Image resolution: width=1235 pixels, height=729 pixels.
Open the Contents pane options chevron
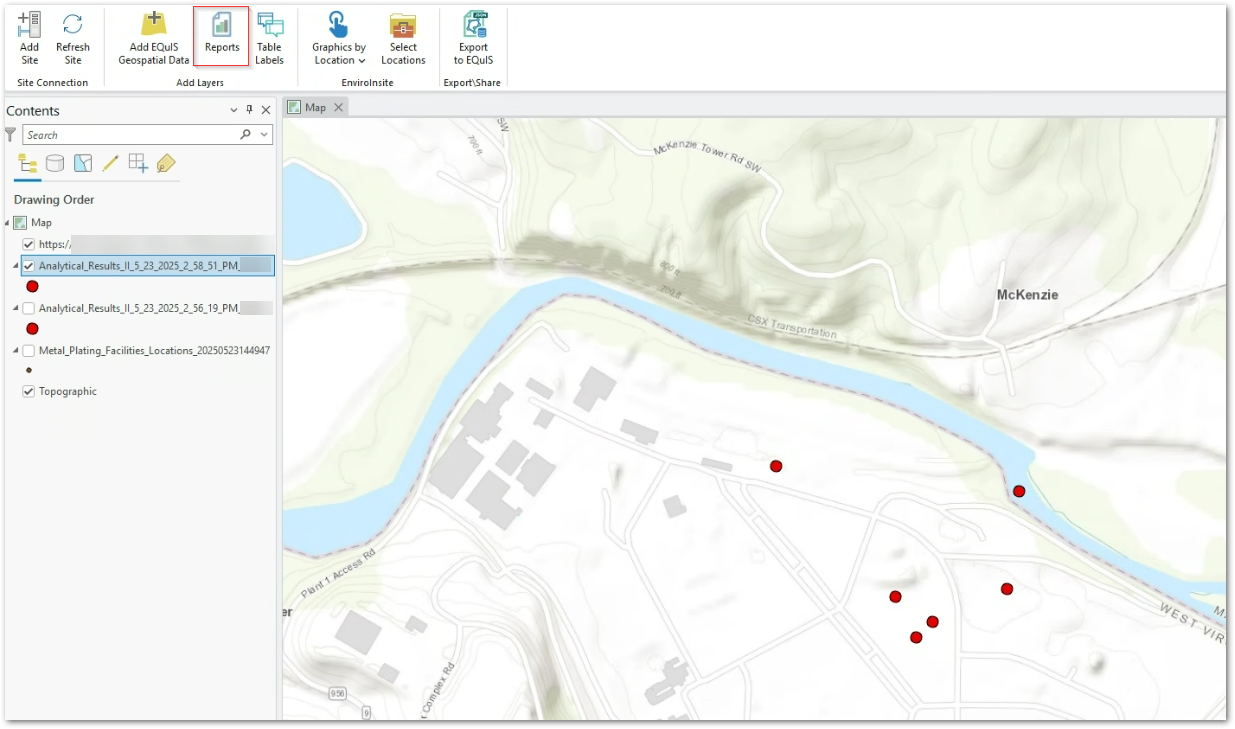click(234, 110)
